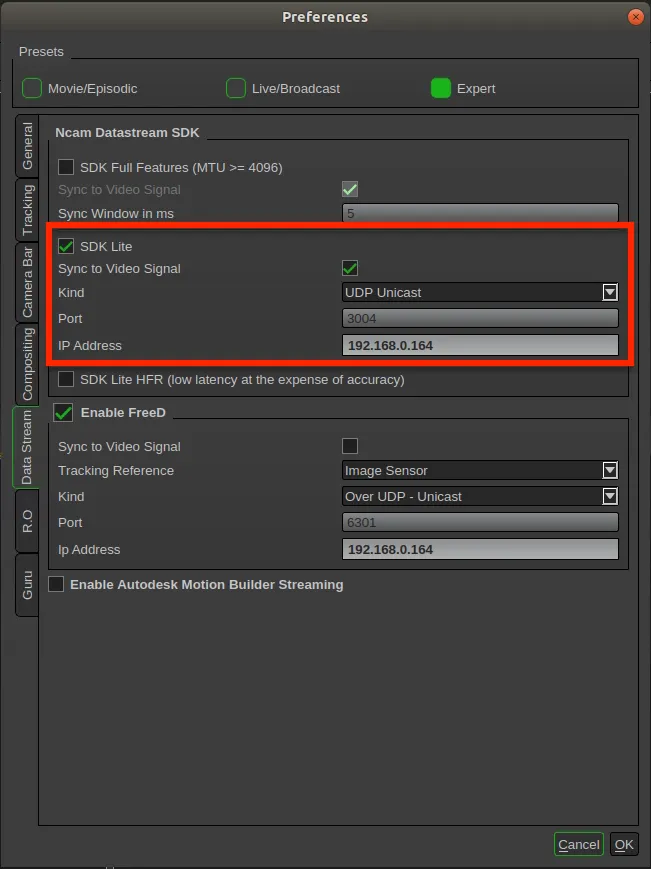Toggle SDK Lite Sync to Video Signal
This screenshot has width=651, height=869.
(350, 268)
